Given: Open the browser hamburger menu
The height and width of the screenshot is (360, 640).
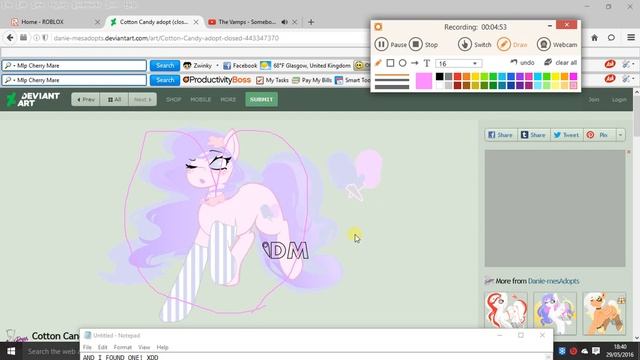Looking at the screenshot, I should coord(631,38).
